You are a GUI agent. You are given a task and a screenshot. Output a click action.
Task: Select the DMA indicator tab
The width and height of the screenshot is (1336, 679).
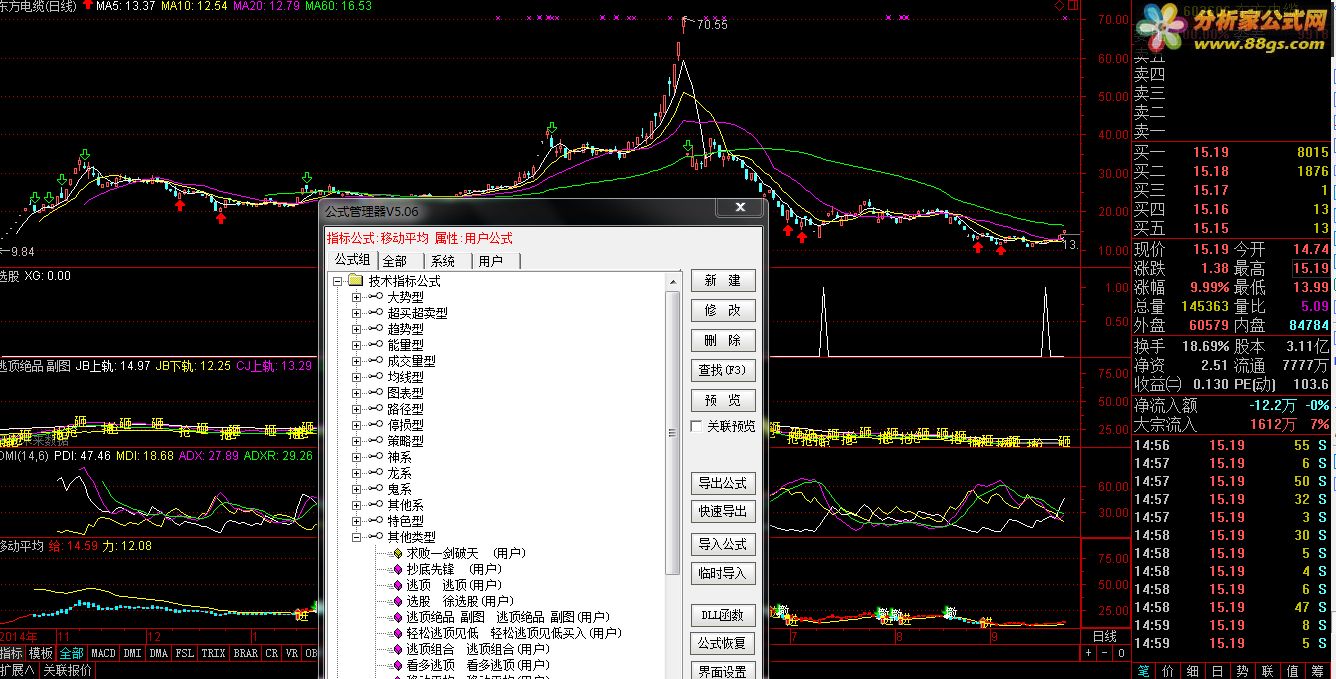(158, 653)
